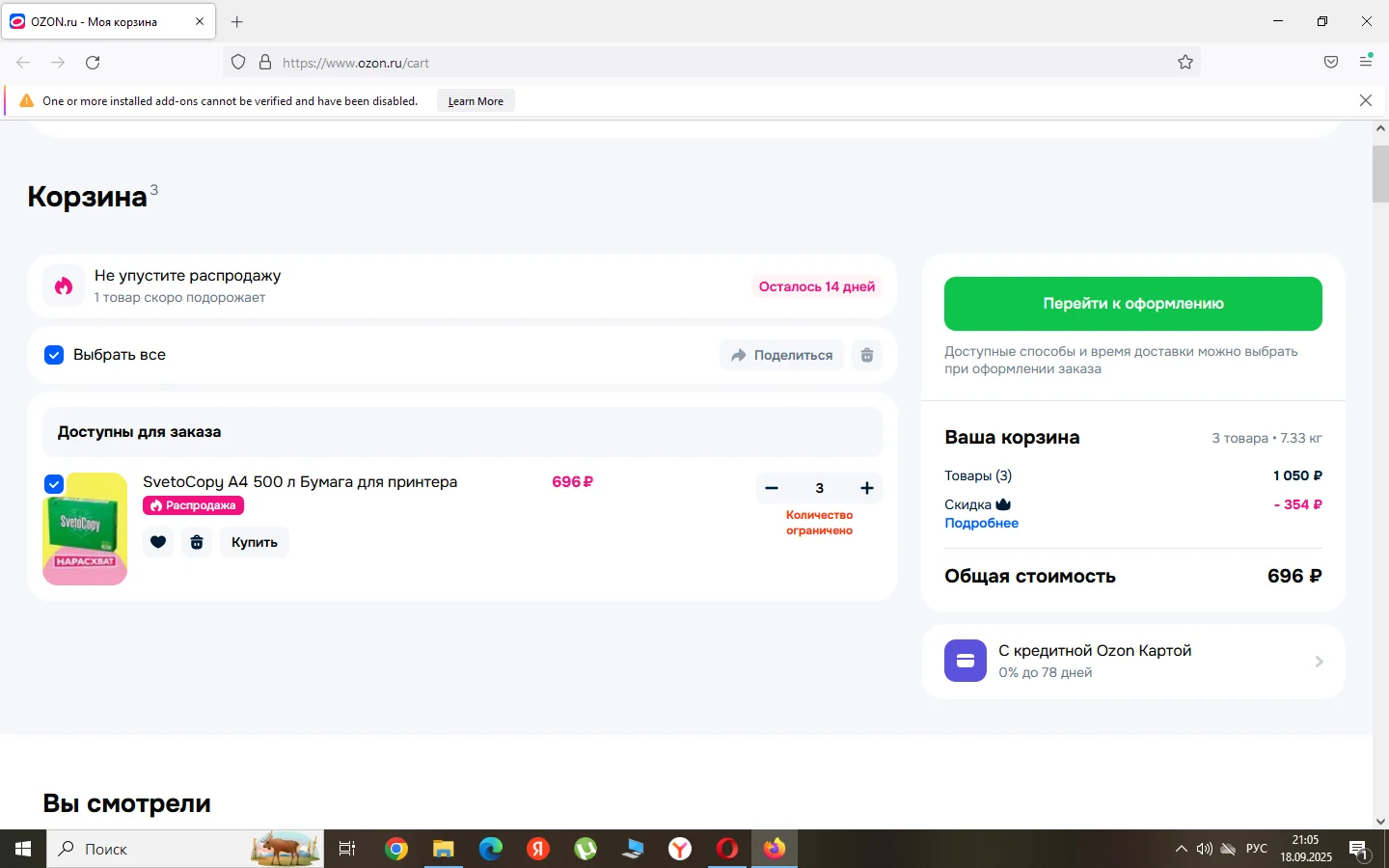This screenshot has height=868, width=1389.
Task: Click the Перейти к оформлению checkout button
Action: pyautogui.click(x=1133, y=304)
